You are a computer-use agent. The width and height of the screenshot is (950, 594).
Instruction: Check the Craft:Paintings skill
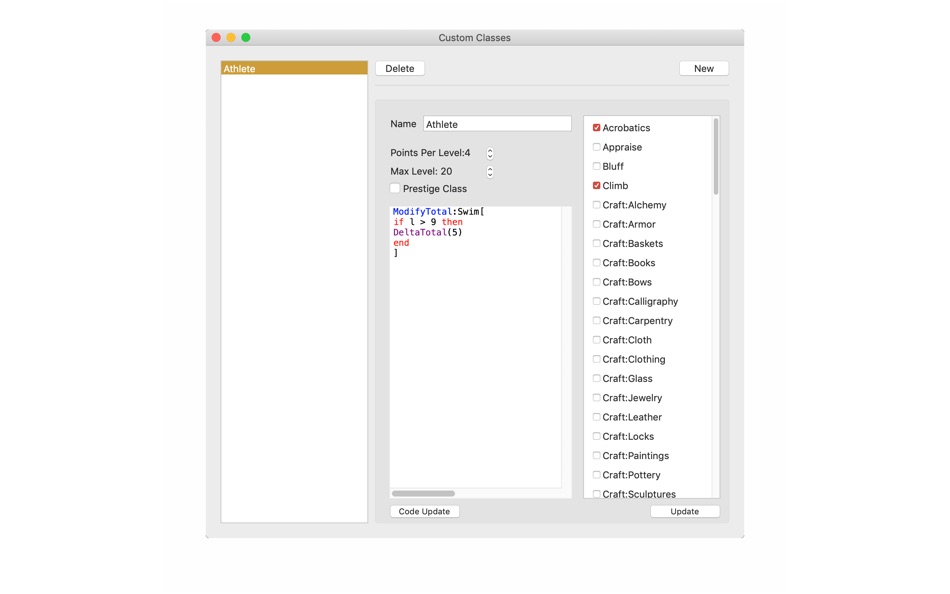coord(596,456)
